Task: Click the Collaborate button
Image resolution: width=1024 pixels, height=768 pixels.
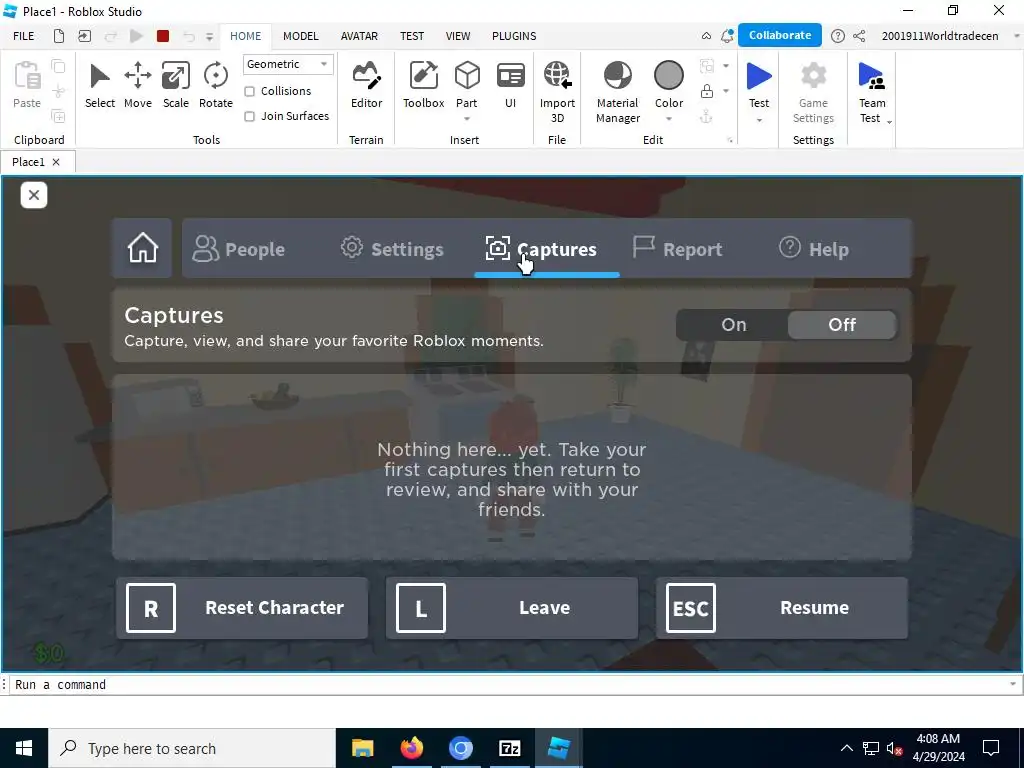Action: coord(780,35)
